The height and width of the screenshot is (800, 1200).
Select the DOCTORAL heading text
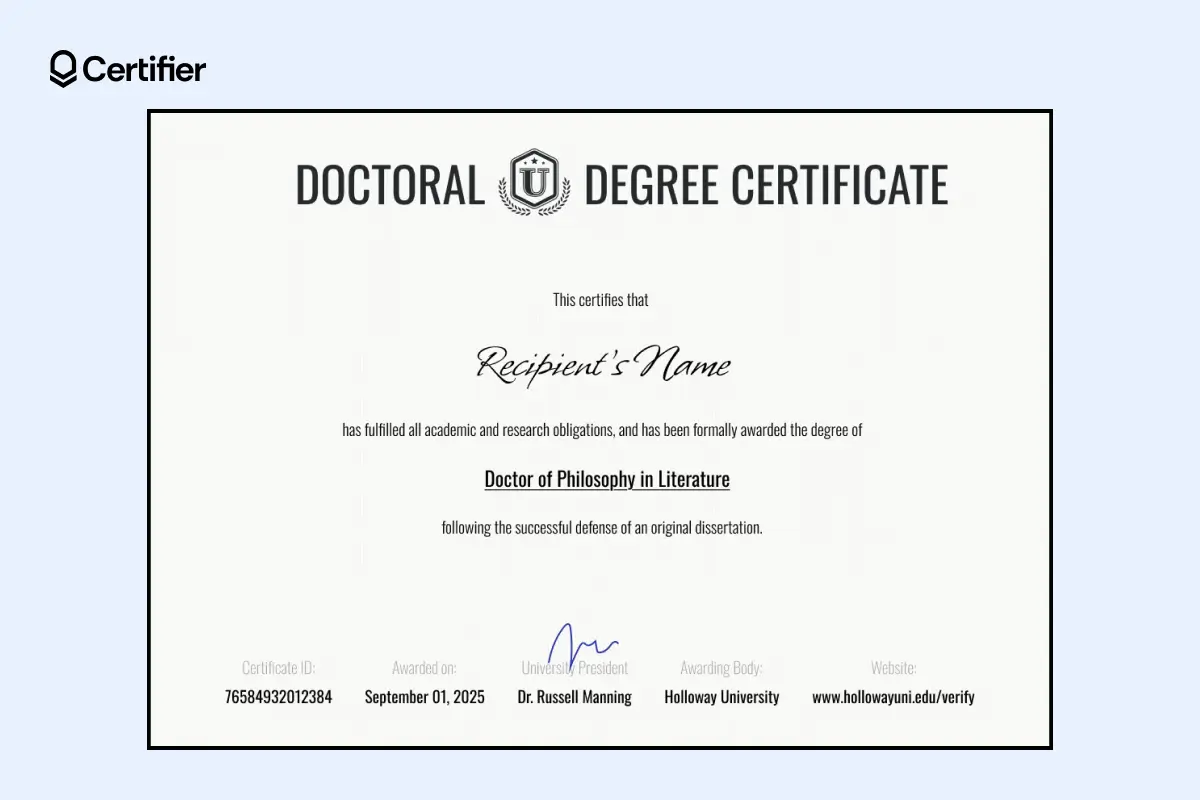pos(390,184)
